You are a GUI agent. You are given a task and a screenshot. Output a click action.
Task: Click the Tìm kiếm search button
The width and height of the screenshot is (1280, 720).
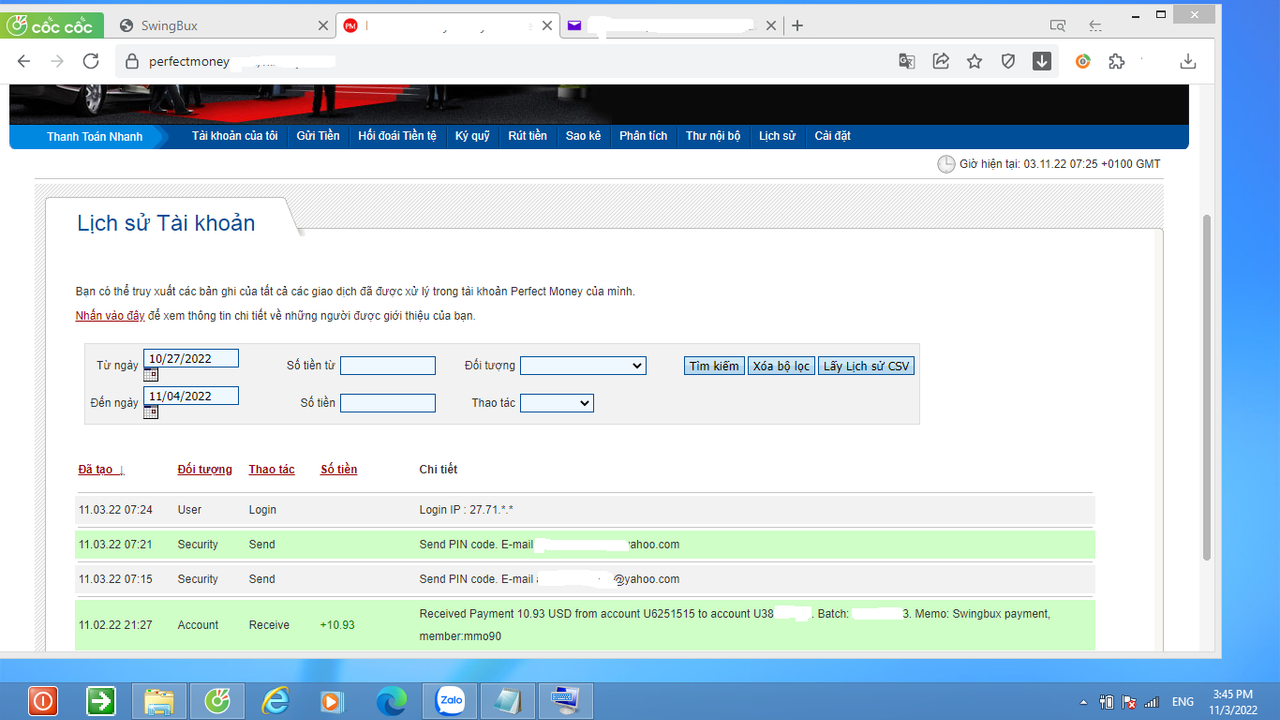tap(714, 366)
